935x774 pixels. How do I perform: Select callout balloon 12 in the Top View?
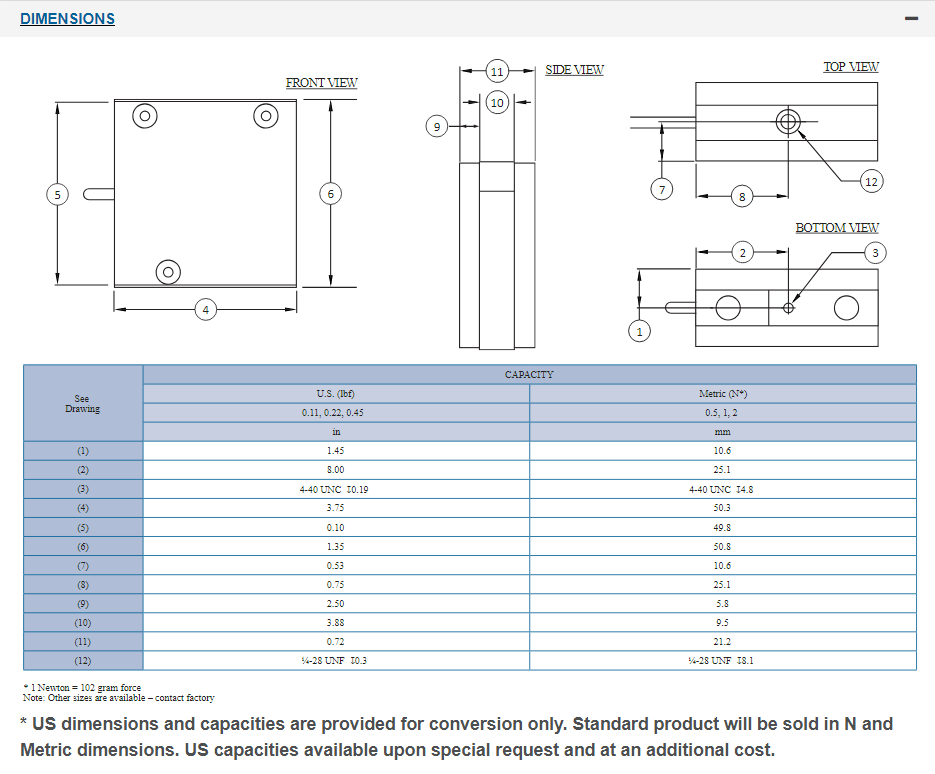[871, 182]
